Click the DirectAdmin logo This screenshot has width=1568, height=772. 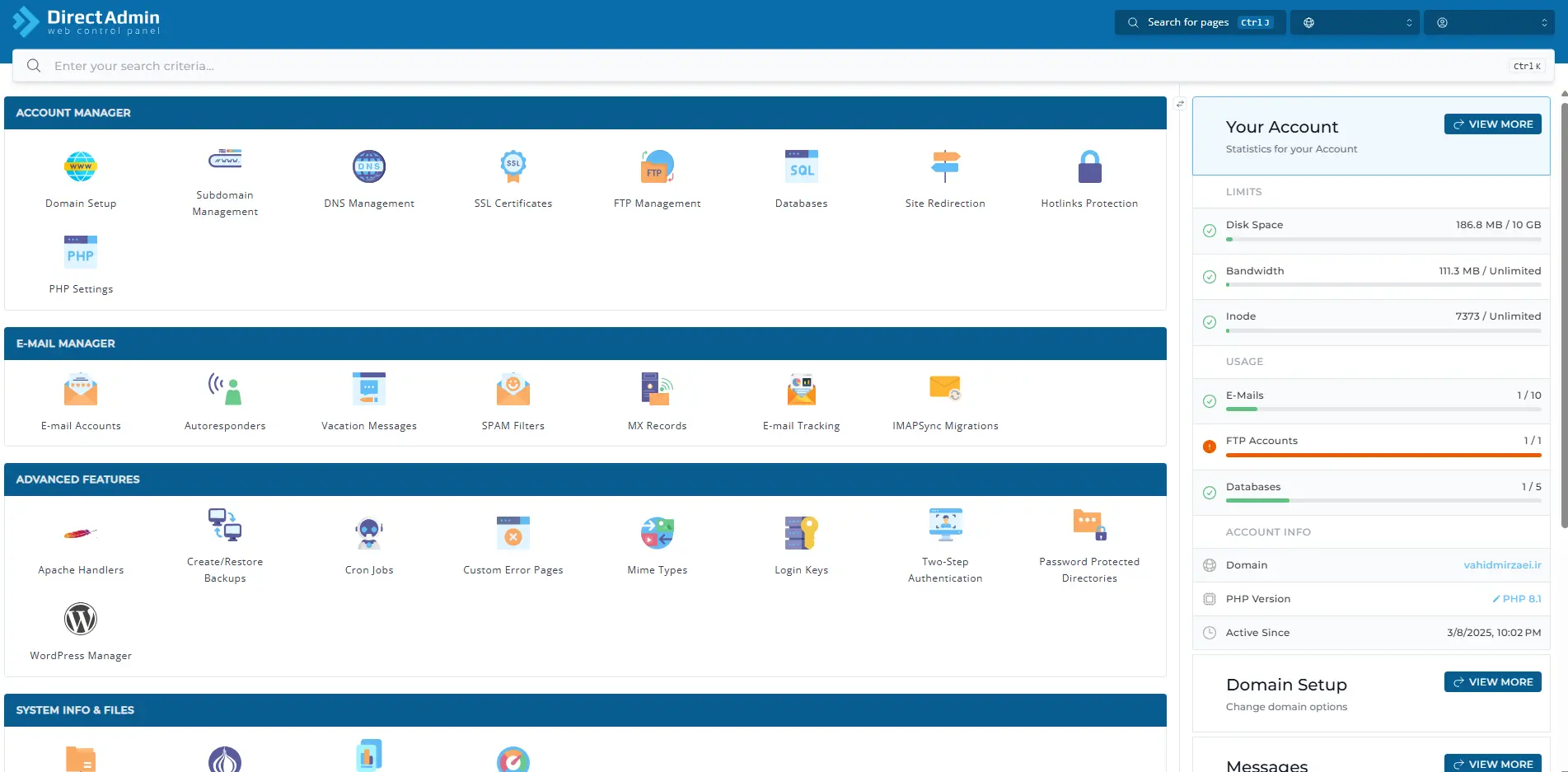[x=86, y=22]
